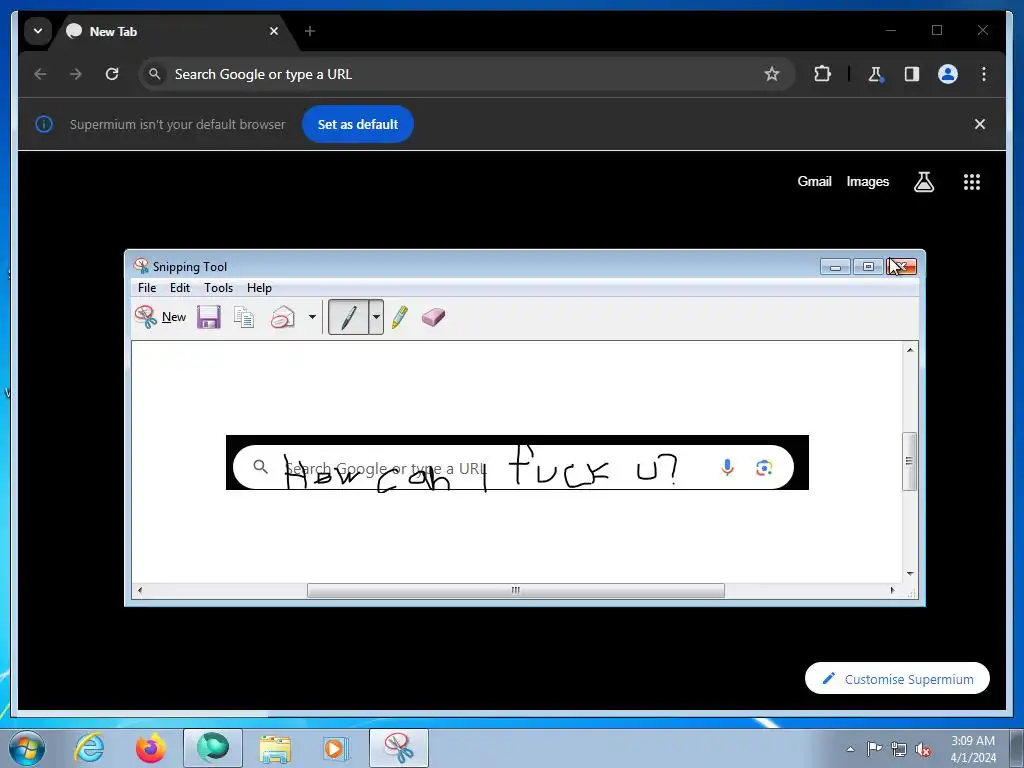Click the search magnifier in address bar
This screenshot has height=768, width=1024.
(x=155, y=74)
